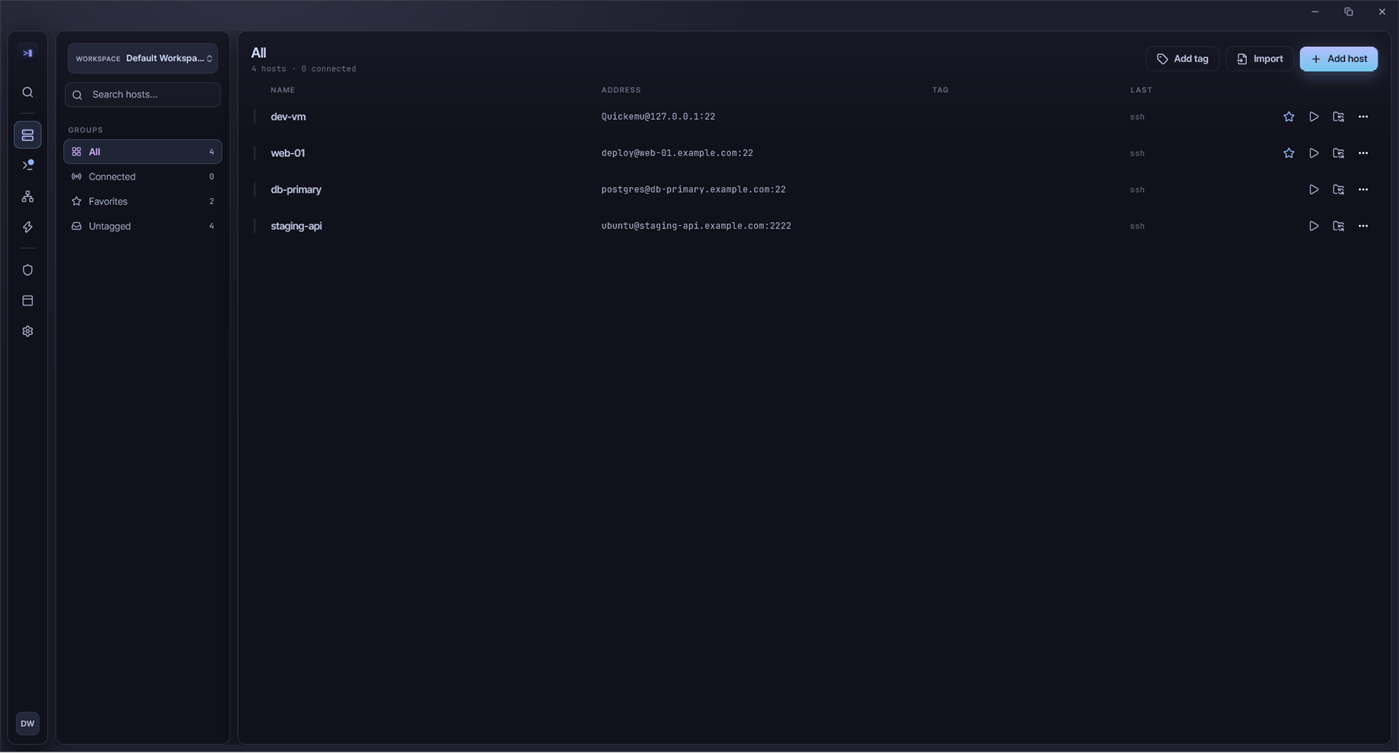
Task: Open file transfer folder icon for web-01
Action: 1338,153
